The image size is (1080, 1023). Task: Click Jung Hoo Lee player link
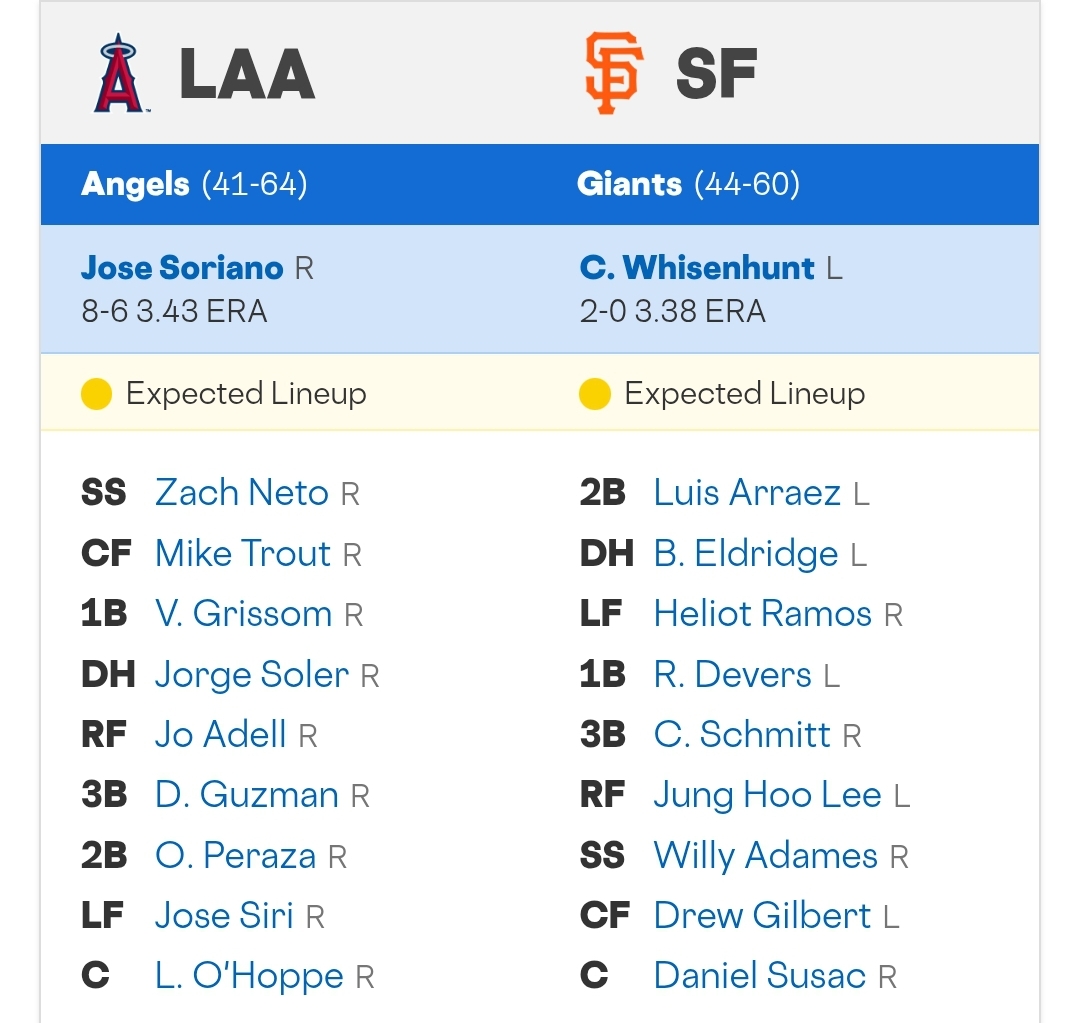[768, 794]
